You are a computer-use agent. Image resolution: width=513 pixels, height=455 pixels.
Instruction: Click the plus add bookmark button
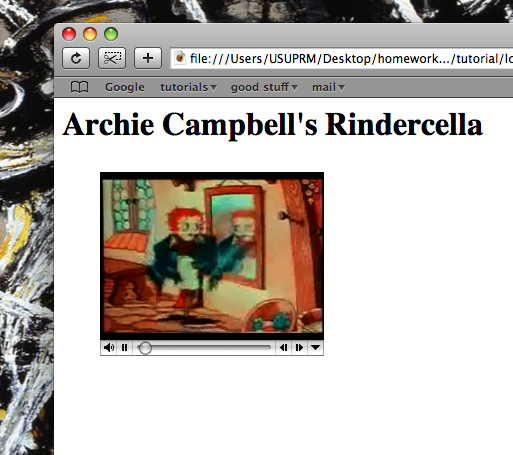(x=148, y=58)
